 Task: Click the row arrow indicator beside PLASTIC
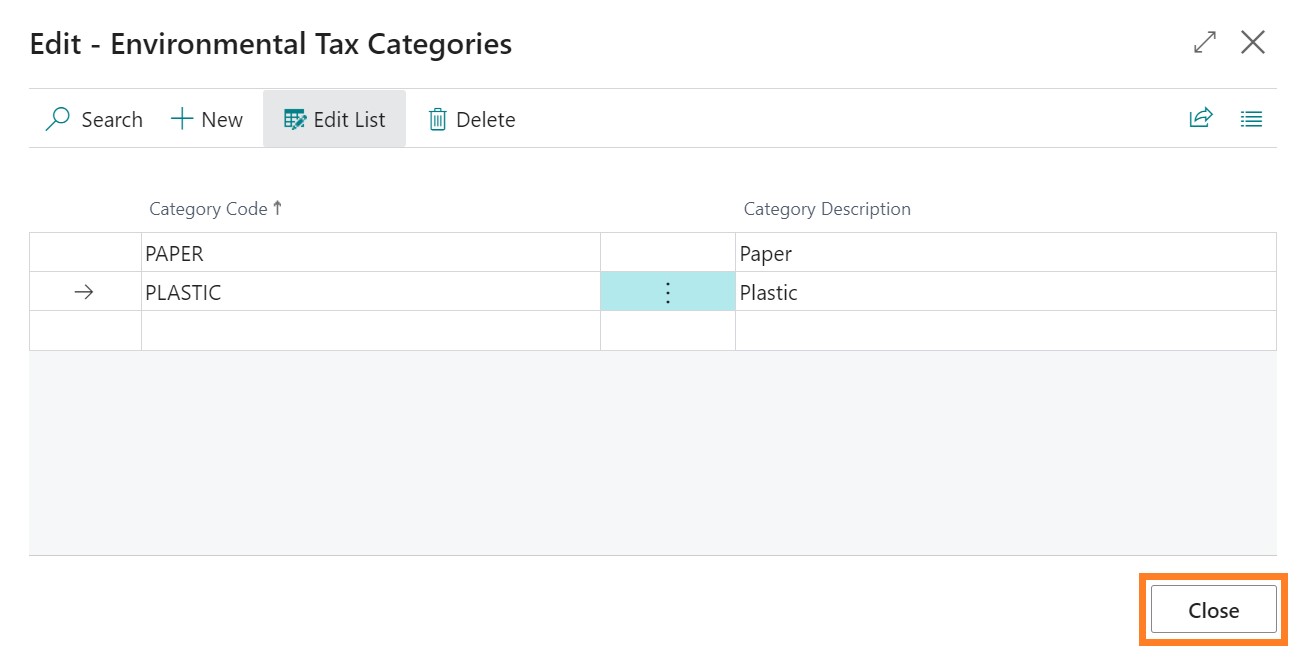pos(84,292)
